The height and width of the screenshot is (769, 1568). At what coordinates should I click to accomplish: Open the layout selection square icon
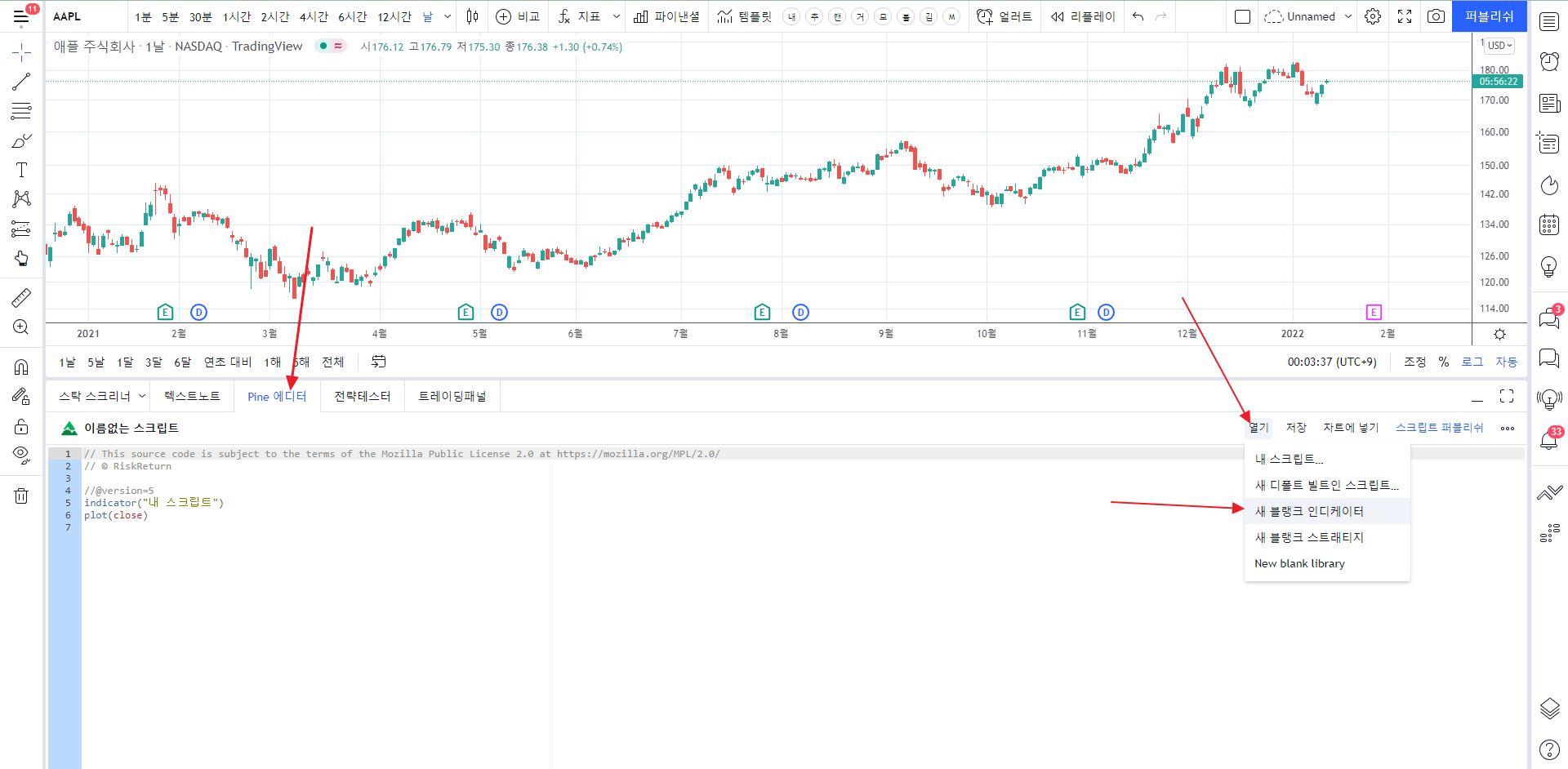coord(1242,16)
